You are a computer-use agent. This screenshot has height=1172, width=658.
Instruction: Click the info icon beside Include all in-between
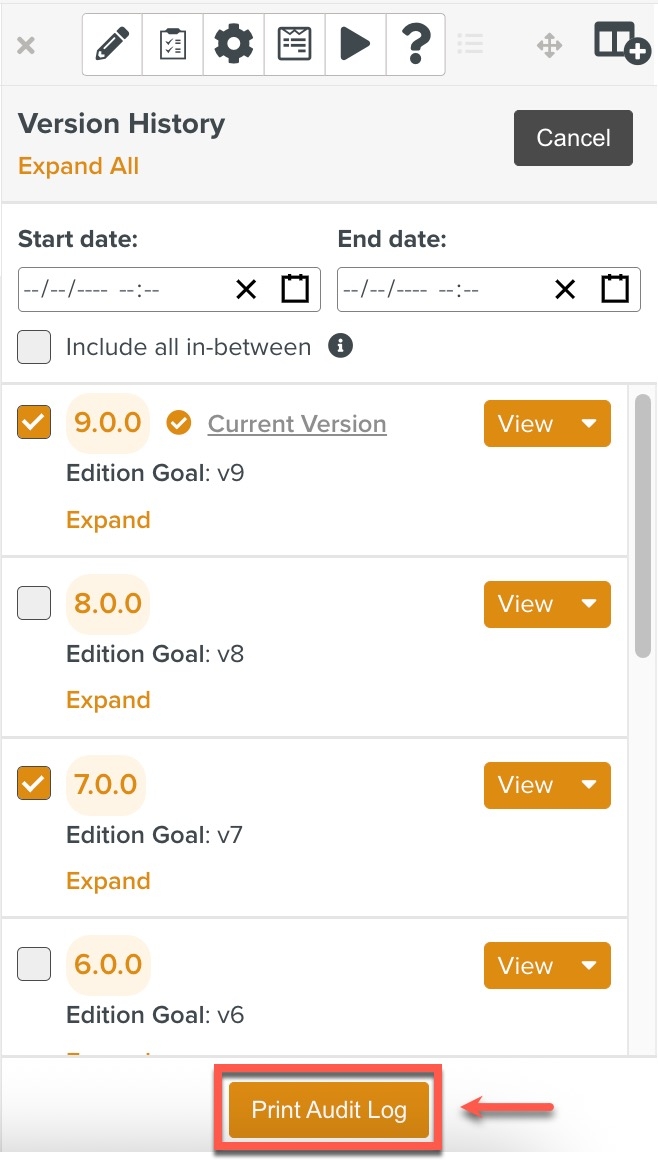[x=341, y=346]
